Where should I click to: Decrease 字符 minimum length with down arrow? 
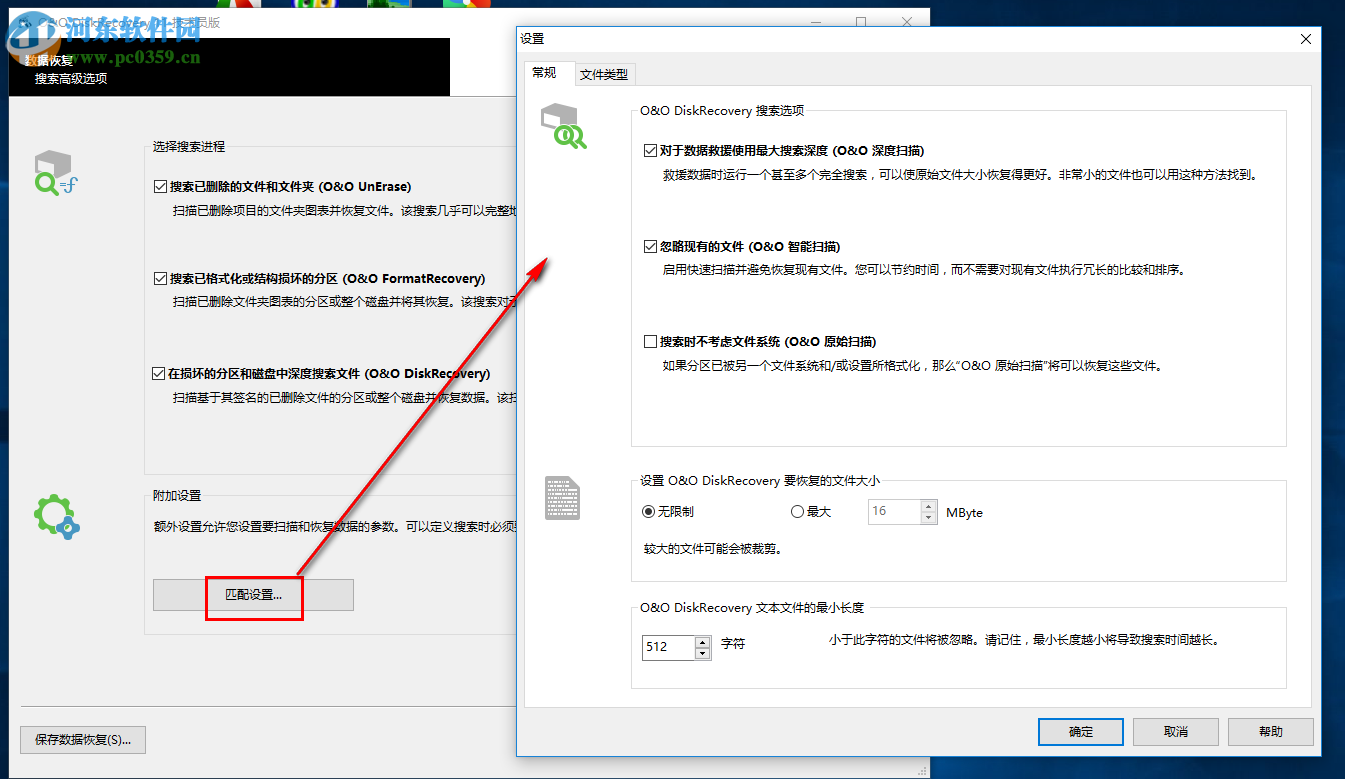click(702, 653)
